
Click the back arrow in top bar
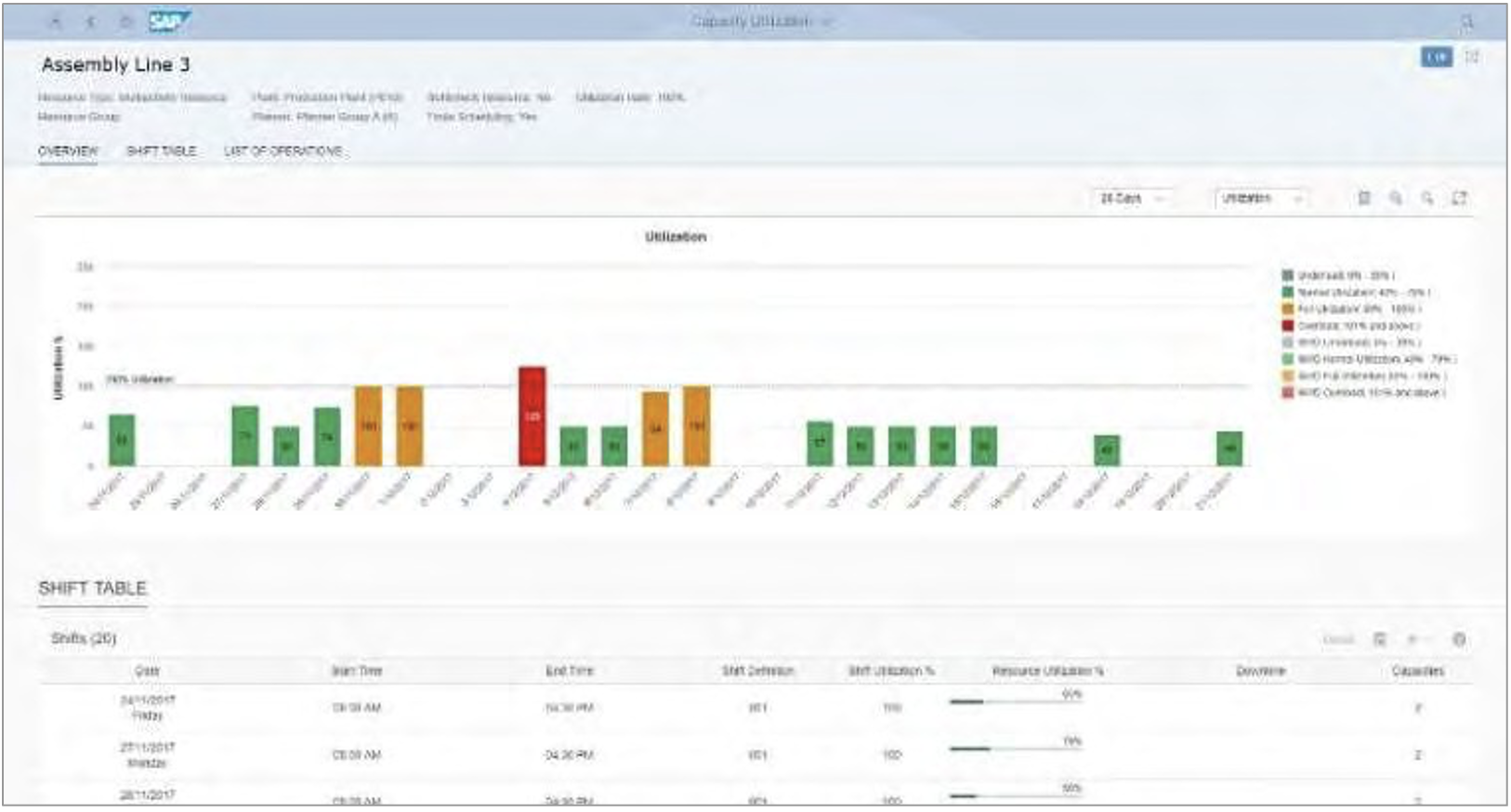point(90,21)
